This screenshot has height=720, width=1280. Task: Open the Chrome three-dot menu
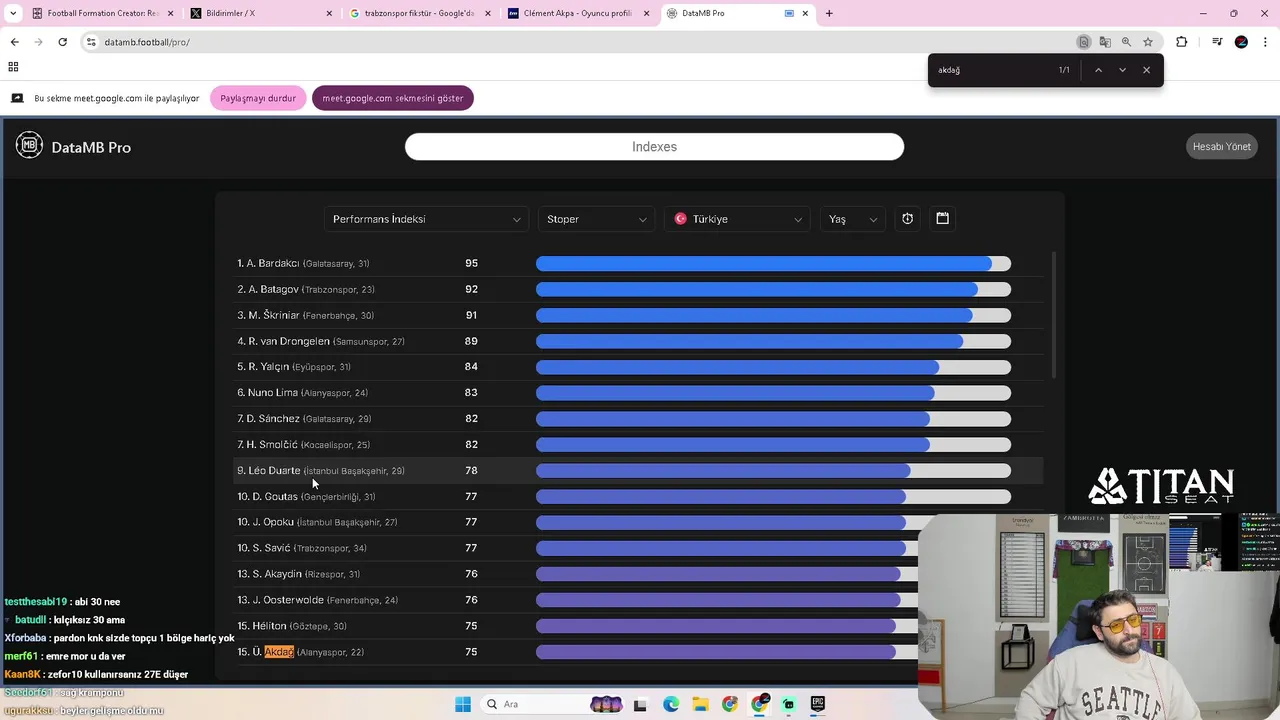point(1265,42)
